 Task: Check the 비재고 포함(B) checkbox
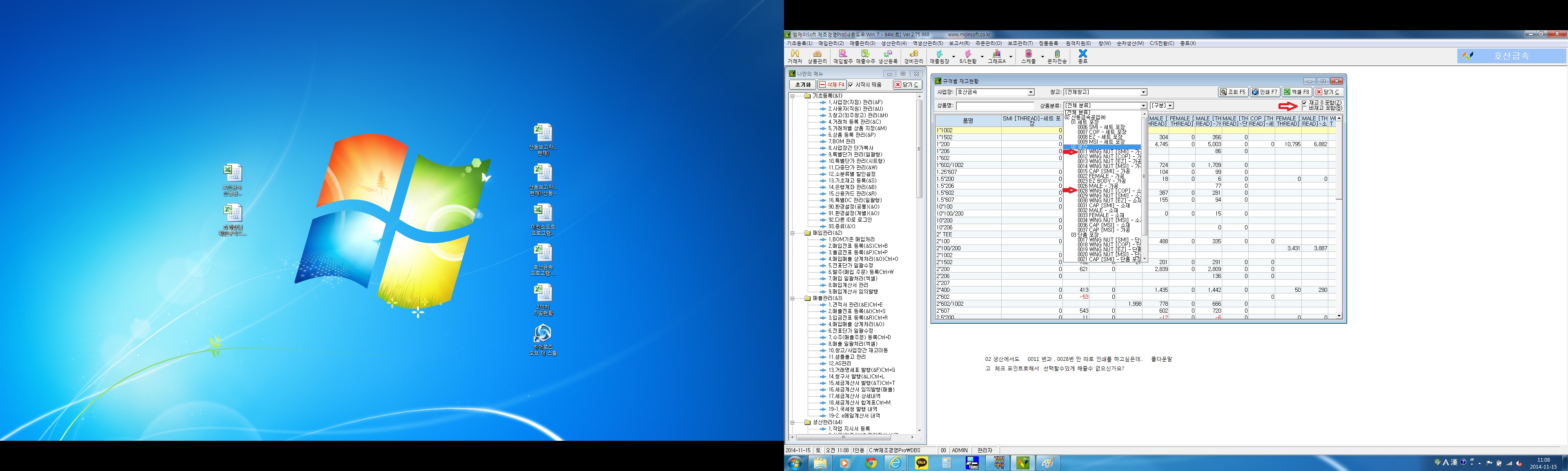point(1304,108)
